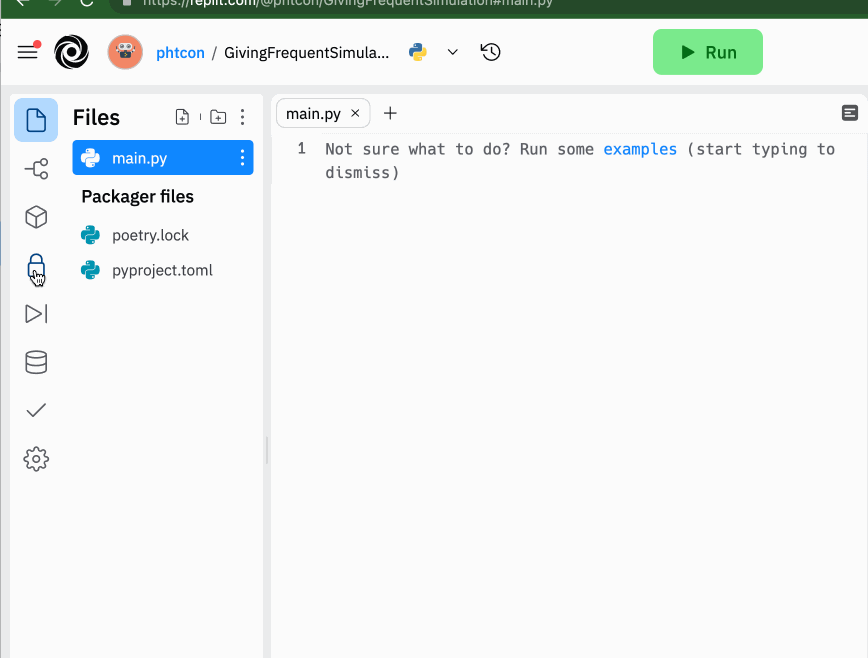View project history with the clock icon

(490, 52)
